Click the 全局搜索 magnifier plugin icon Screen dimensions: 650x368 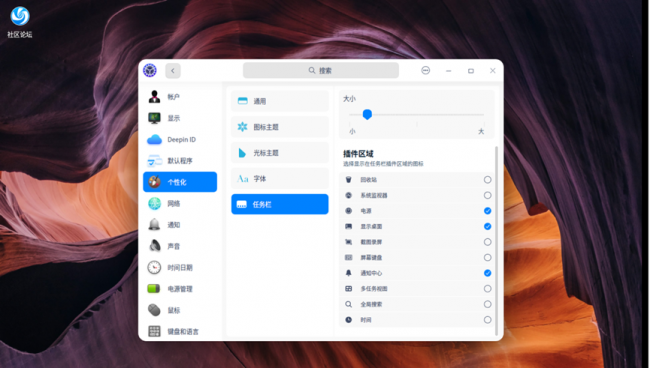[x=349, y=304]
